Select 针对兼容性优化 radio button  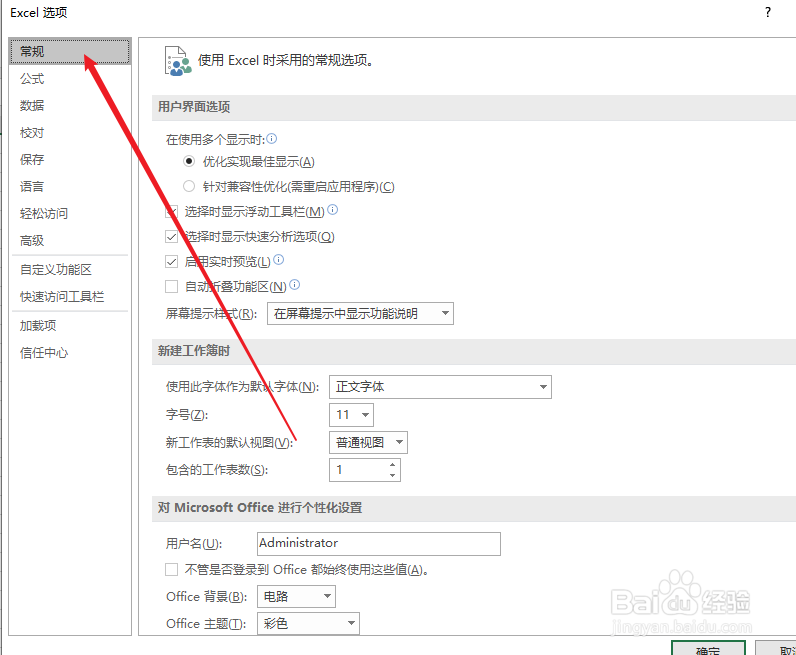click(189, 186)
